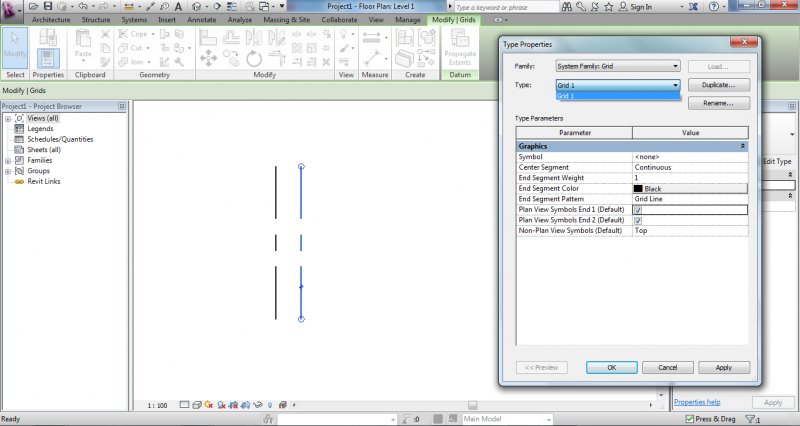Select the Text tool (A) in Quick Access
Image resolution: width=800 pixels, height=426 pixels.
[x=178, y=7]
